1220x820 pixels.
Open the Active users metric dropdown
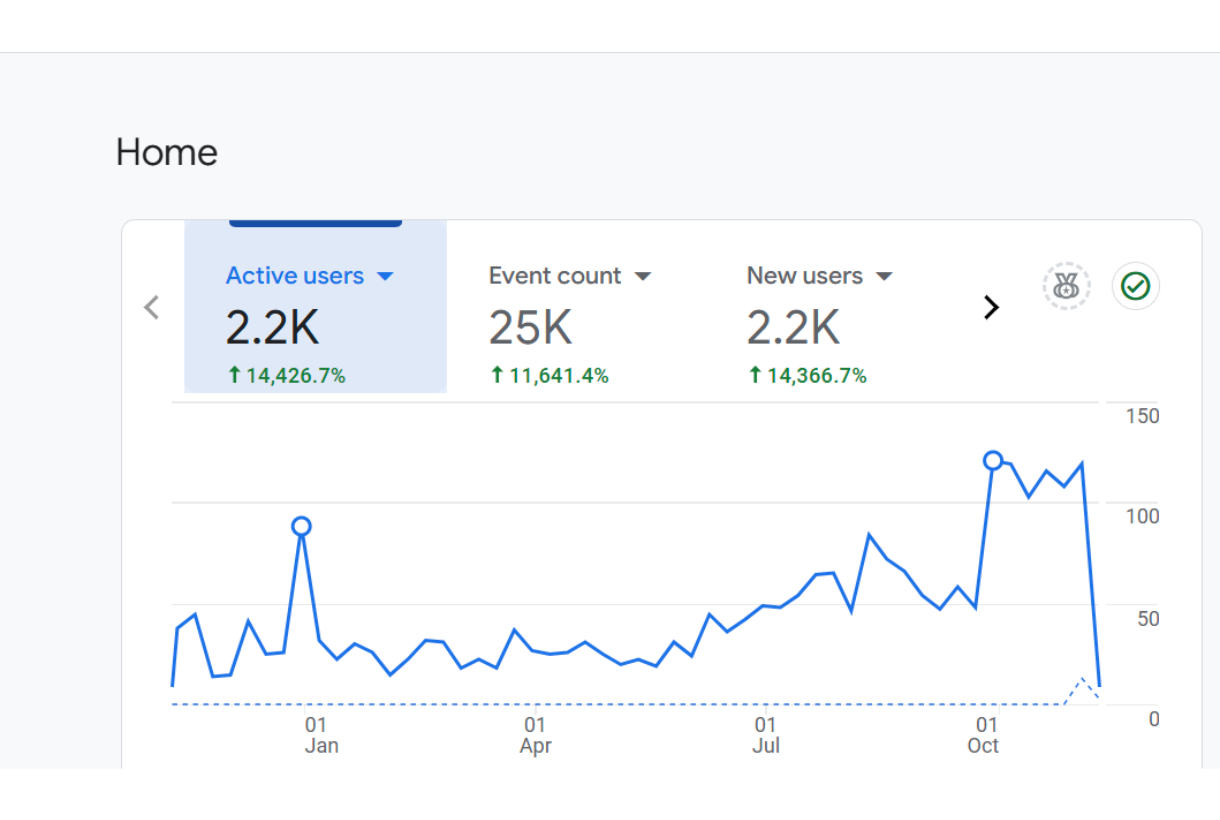386,276
